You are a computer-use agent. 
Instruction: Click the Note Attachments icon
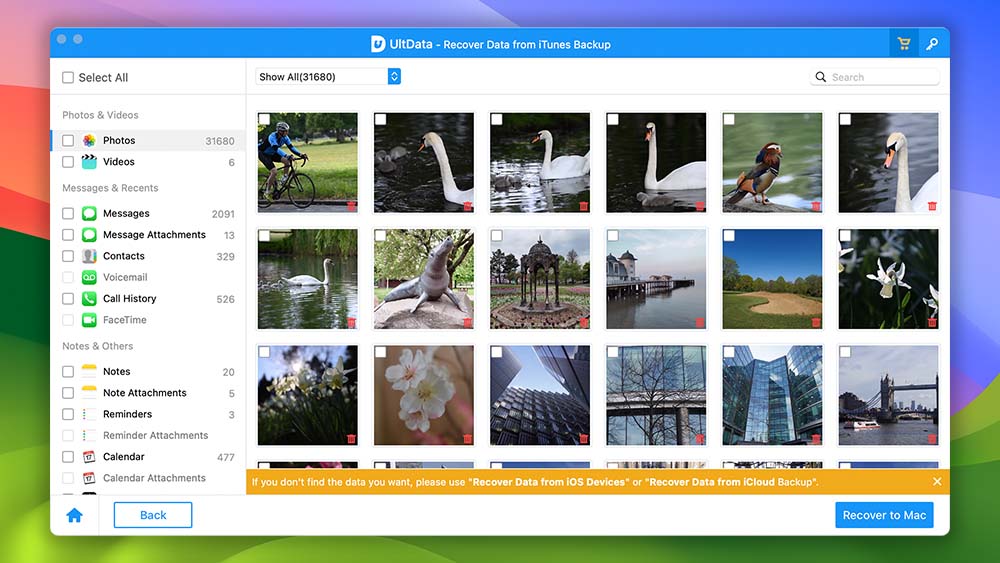click(89, 393)
